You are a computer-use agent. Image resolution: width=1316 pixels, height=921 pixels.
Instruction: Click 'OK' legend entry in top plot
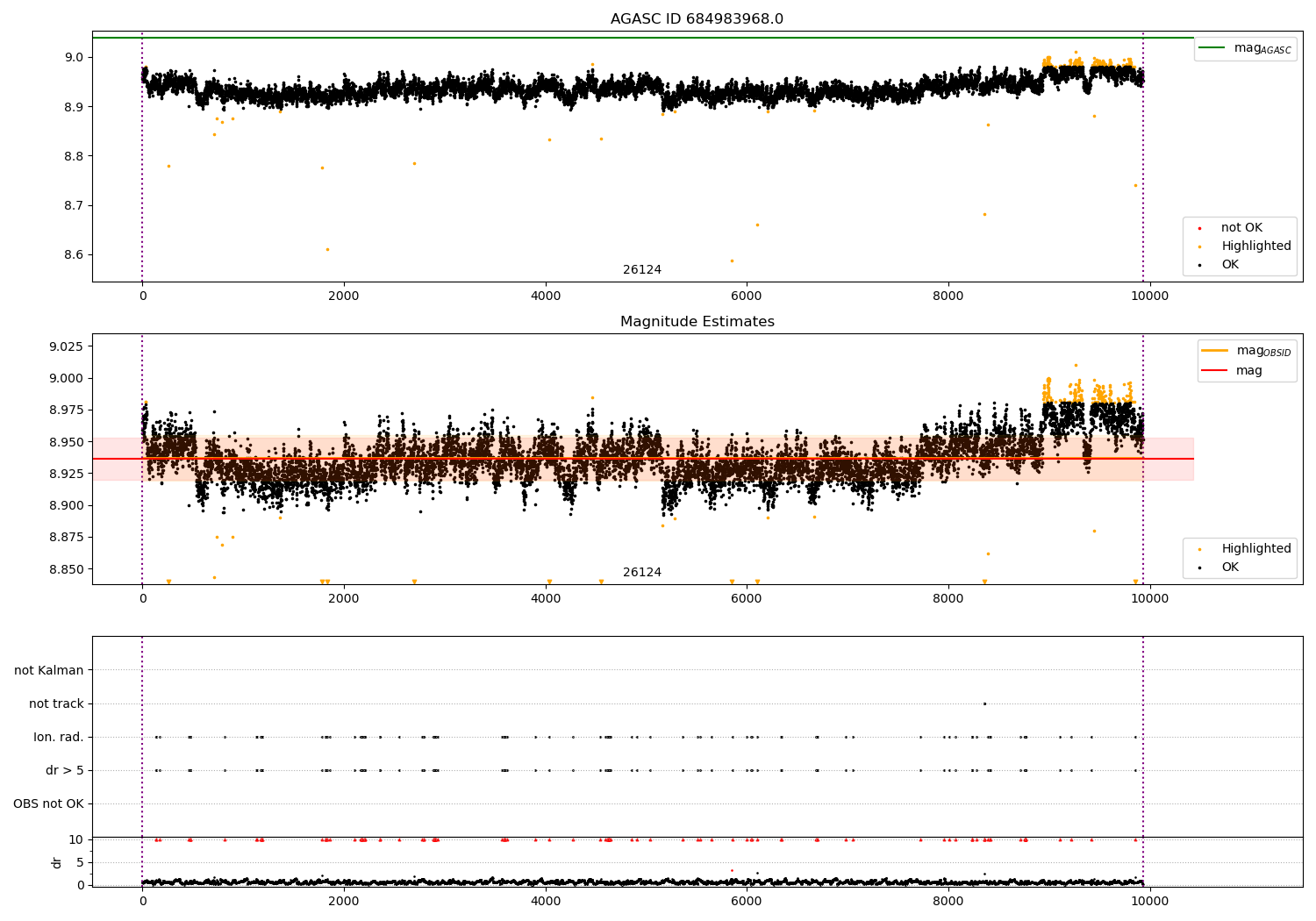[x=1229, y=265]
